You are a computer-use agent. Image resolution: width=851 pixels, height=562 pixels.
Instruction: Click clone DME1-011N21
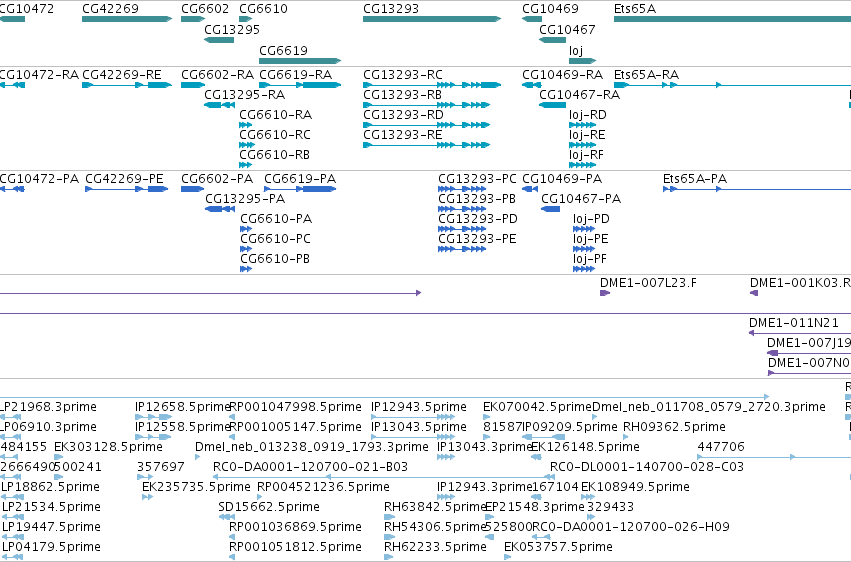click(793, 323)
